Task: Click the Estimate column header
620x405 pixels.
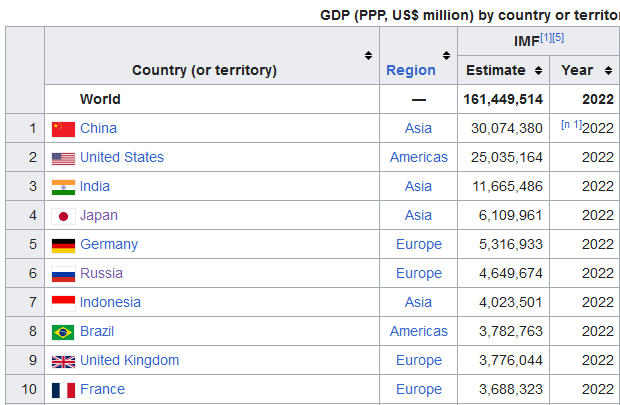Action: (x=496, y=70)
